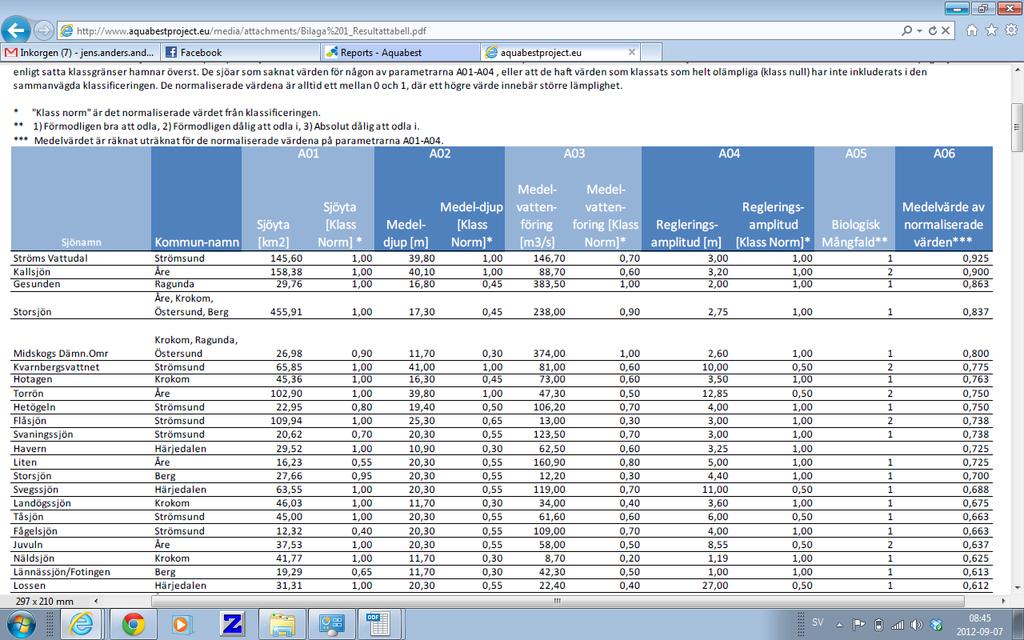The height and width of the screenshot is (640, 1024).
Task: Click the Ragunda municipality cell
Action: 176,285
